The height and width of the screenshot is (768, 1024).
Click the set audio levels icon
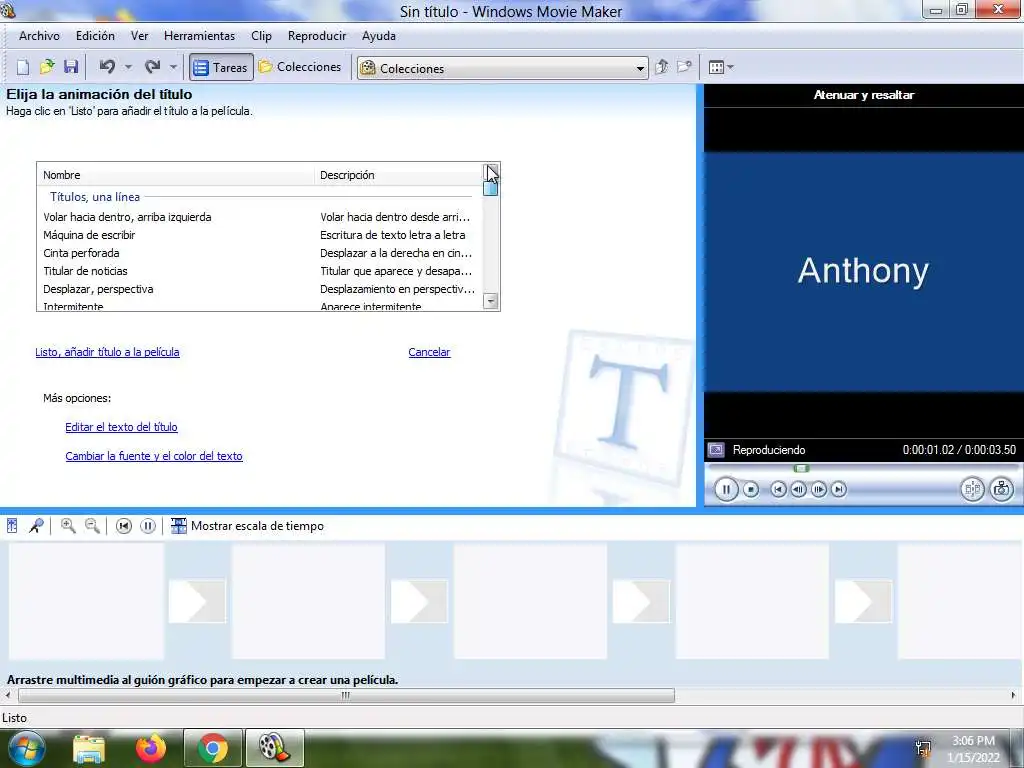point(12,526)
